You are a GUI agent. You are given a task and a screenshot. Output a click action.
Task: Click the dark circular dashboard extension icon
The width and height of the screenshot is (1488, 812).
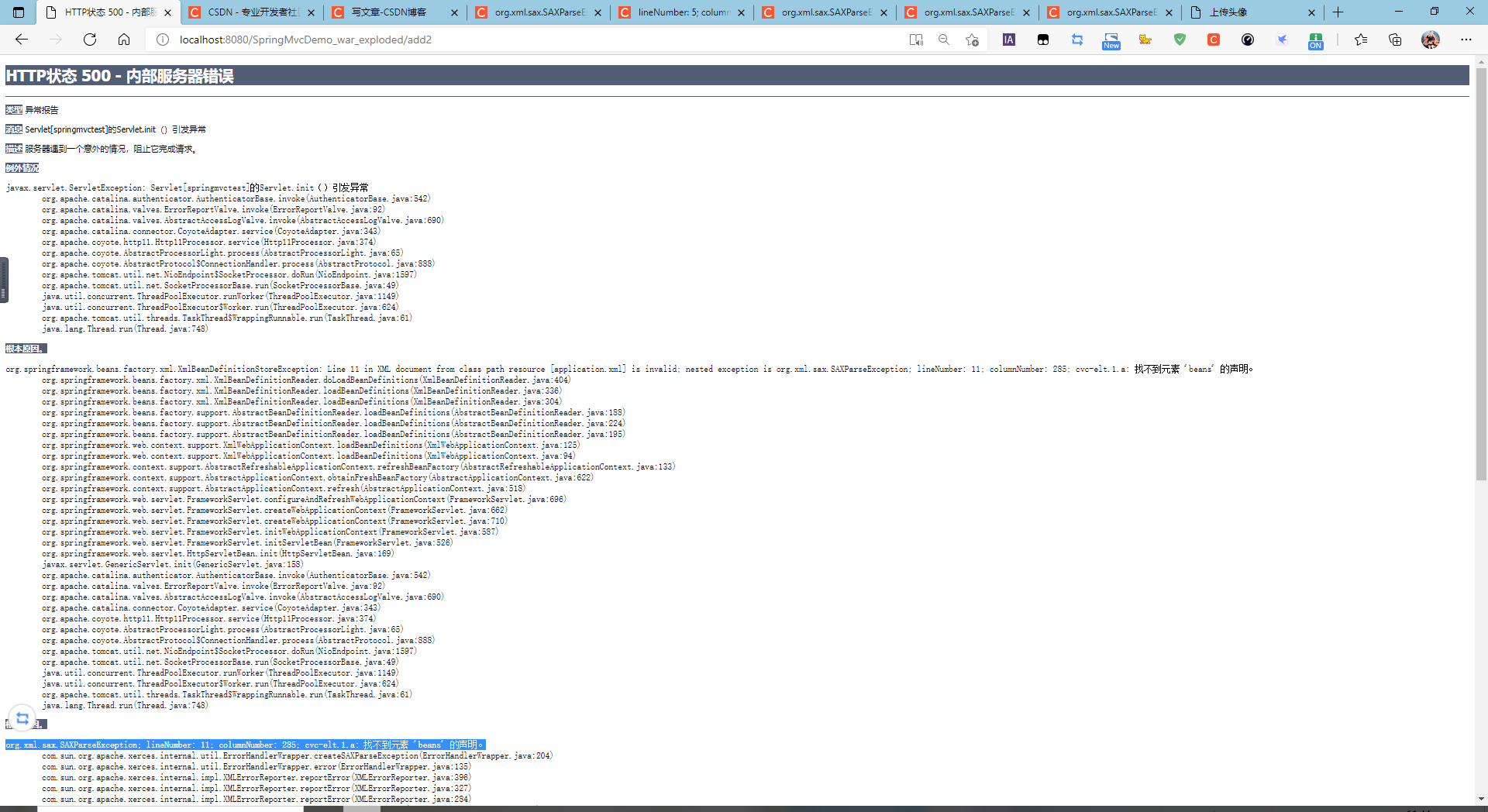[1248, 40]
